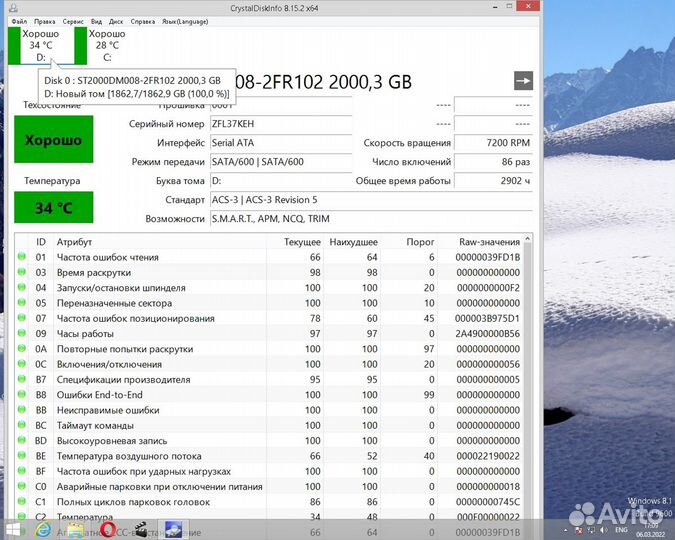Switch to CrystalDiskInfo taskbar button
Image resolution: width=675 pixels, height=540 pixels.
(173, 530)
